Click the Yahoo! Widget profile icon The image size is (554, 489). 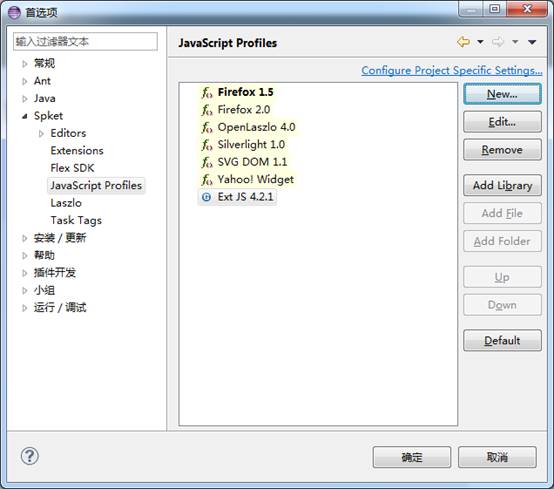click(207, 179)
